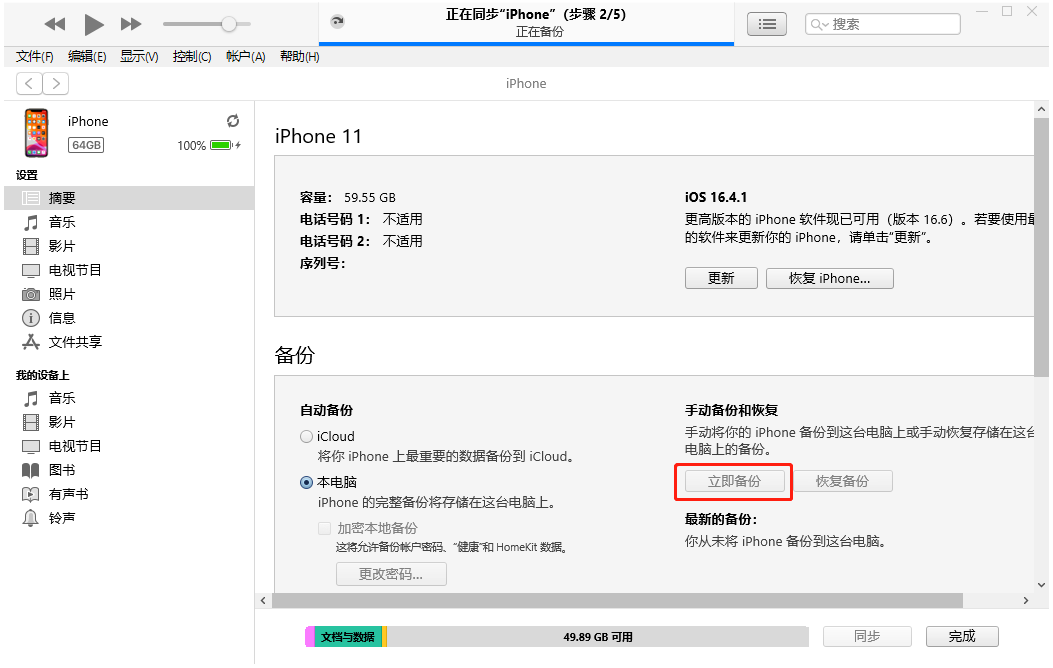Click the horizontal scrollbar right arrow
Viewport: 1053px width, 668px height.
[1026, 600]
